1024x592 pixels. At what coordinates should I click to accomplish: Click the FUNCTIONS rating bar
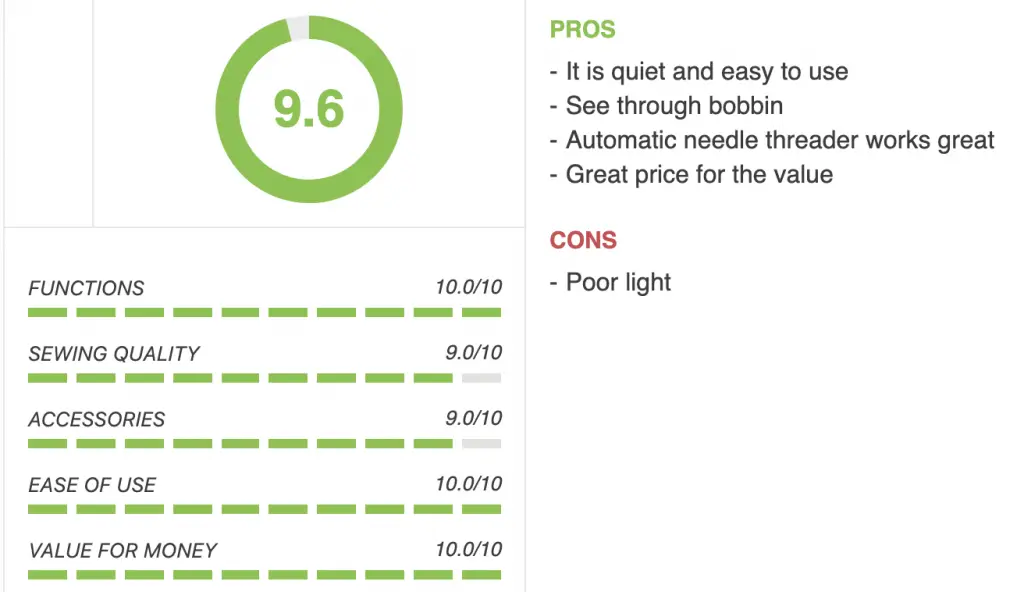(264, 312)
